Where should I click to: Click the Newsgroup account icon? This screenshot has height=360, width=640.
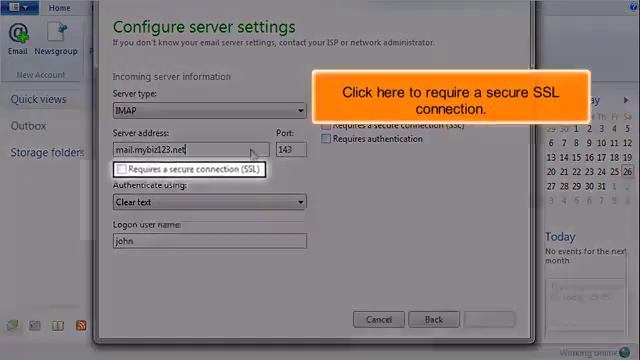point(56,39)
